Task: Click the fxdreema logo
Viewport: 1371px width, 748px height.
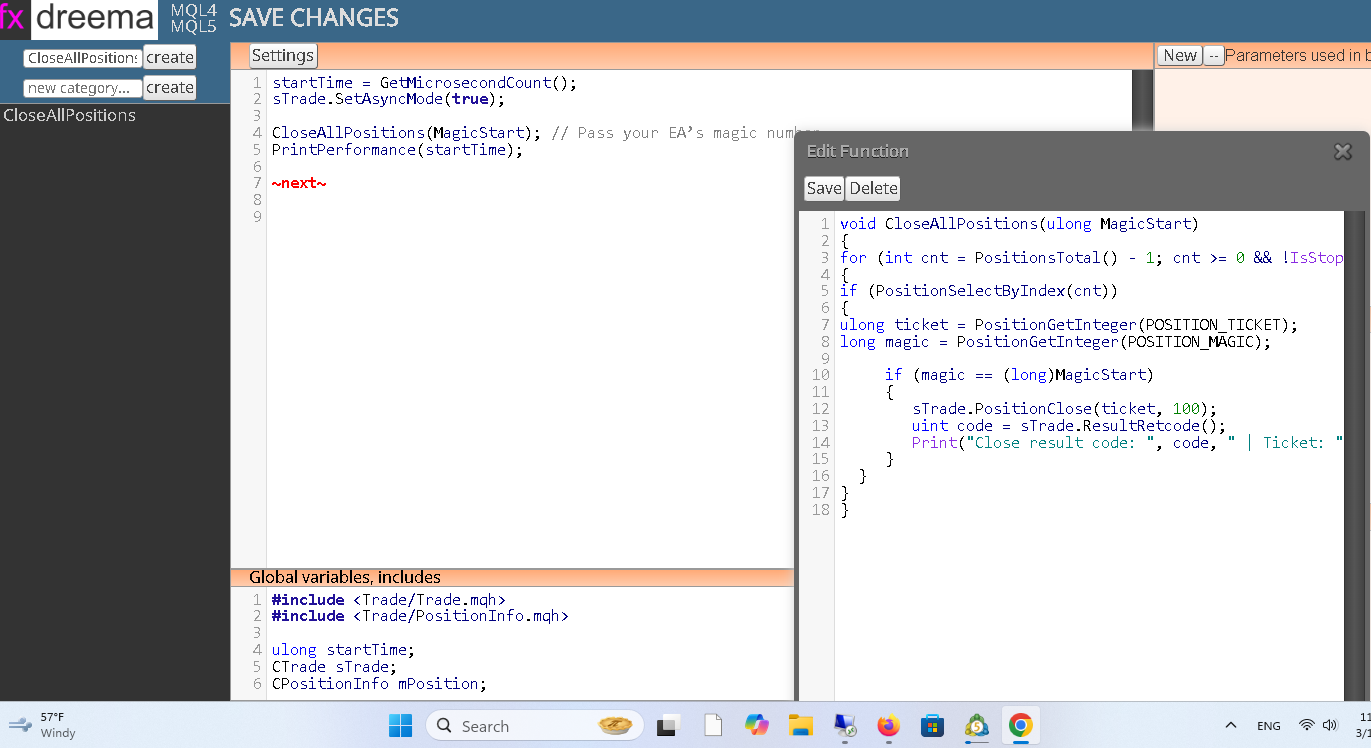Action: click(x=79, y=18)
